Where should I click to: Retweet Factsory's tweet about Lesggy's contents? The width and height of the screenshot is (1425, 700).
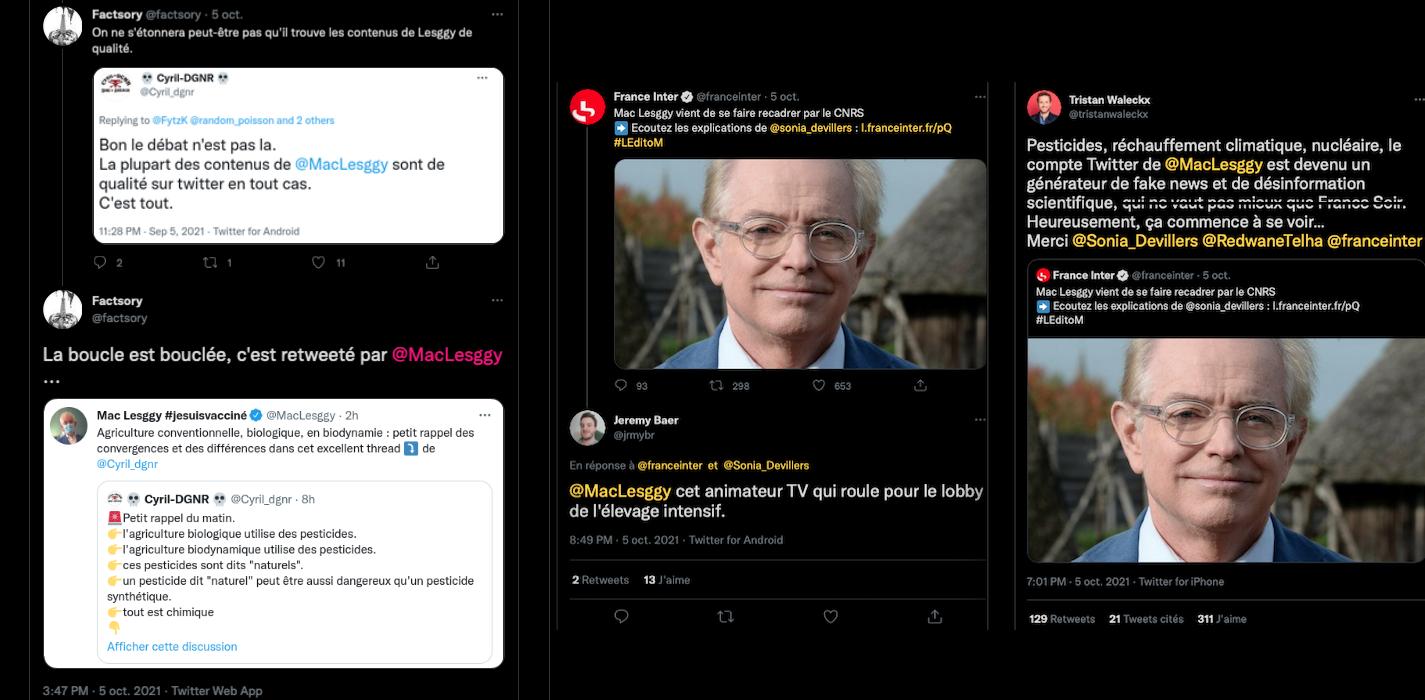coord(211,262)
